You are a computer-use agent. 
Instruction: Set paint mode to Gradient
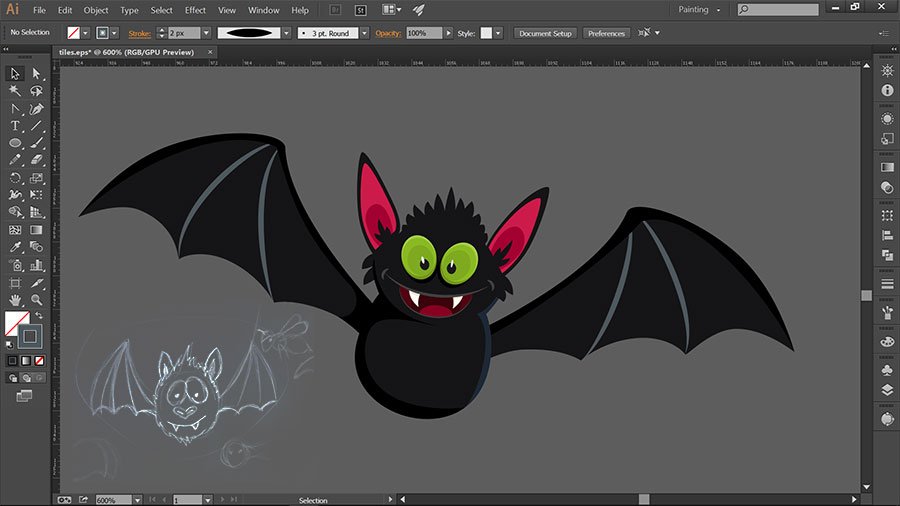click(26, 360)
